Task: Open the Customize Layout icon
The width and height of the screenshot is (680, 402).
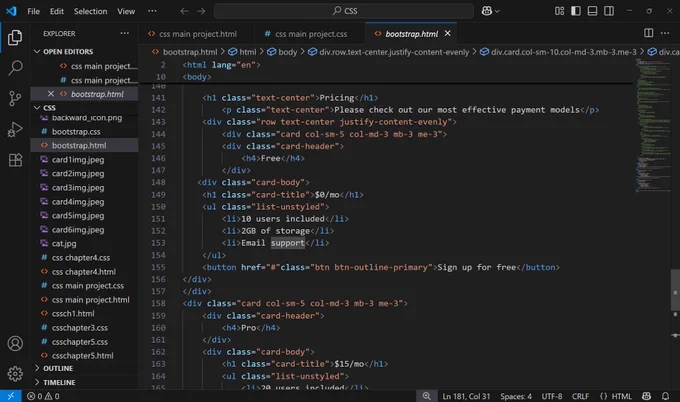Action: tap(559, 11)
